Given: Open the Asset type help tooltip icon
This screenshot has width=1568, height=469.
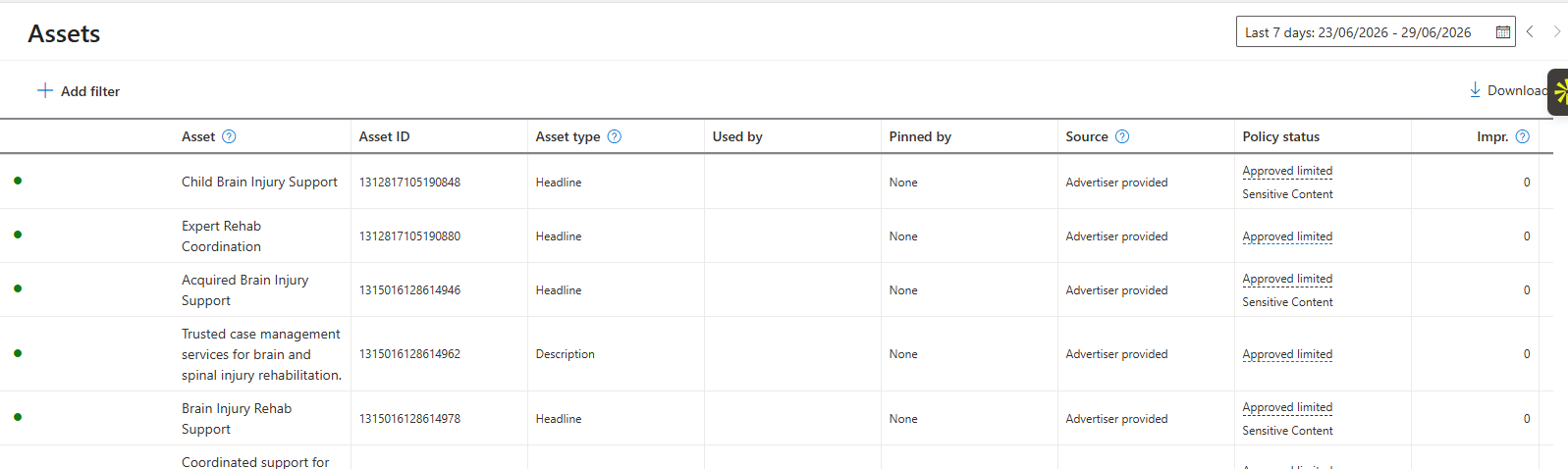Looking at the screenshot, I should pos(615,136).
